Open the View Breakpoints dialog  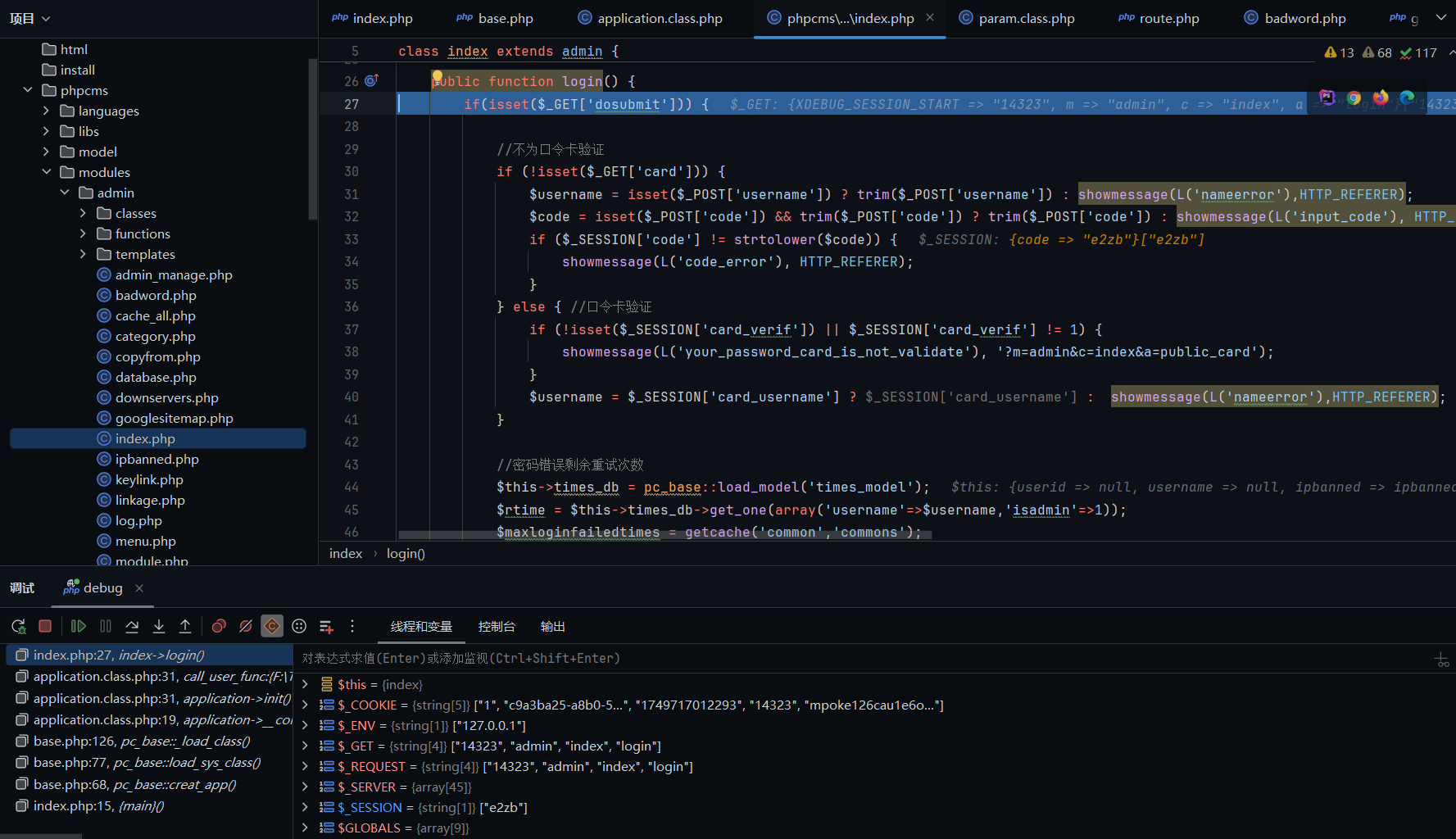click(x=219, y=627)
